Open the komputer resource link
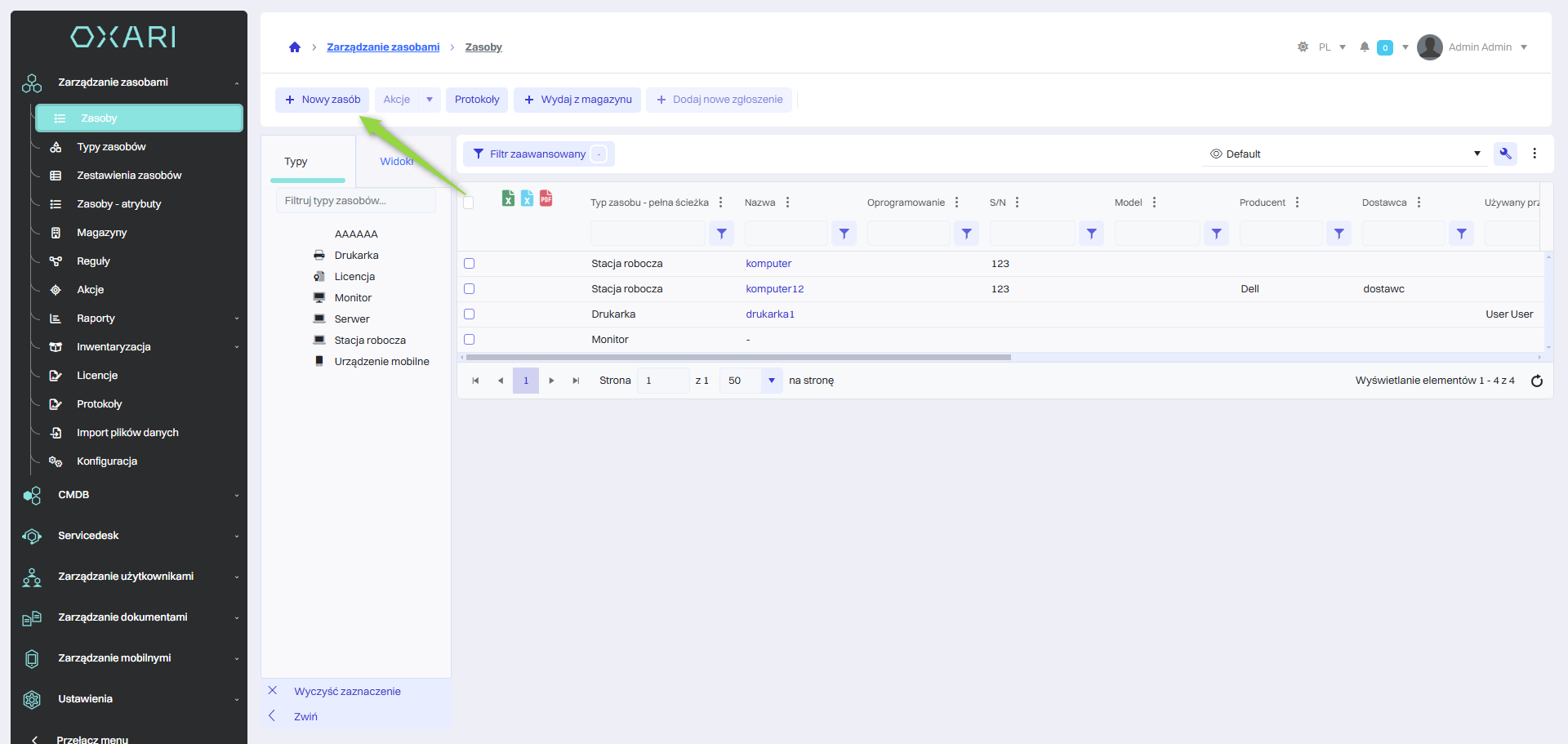This screenshot has width=1568, height=744. click(768, 264)
